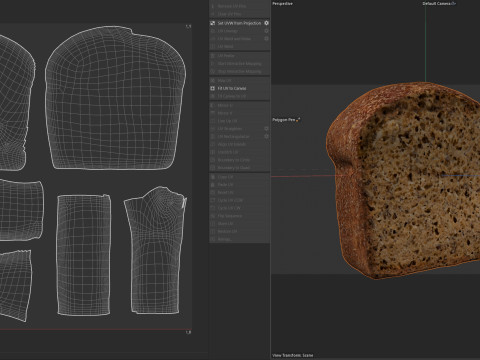Open UV Straighten options gear

266,128
